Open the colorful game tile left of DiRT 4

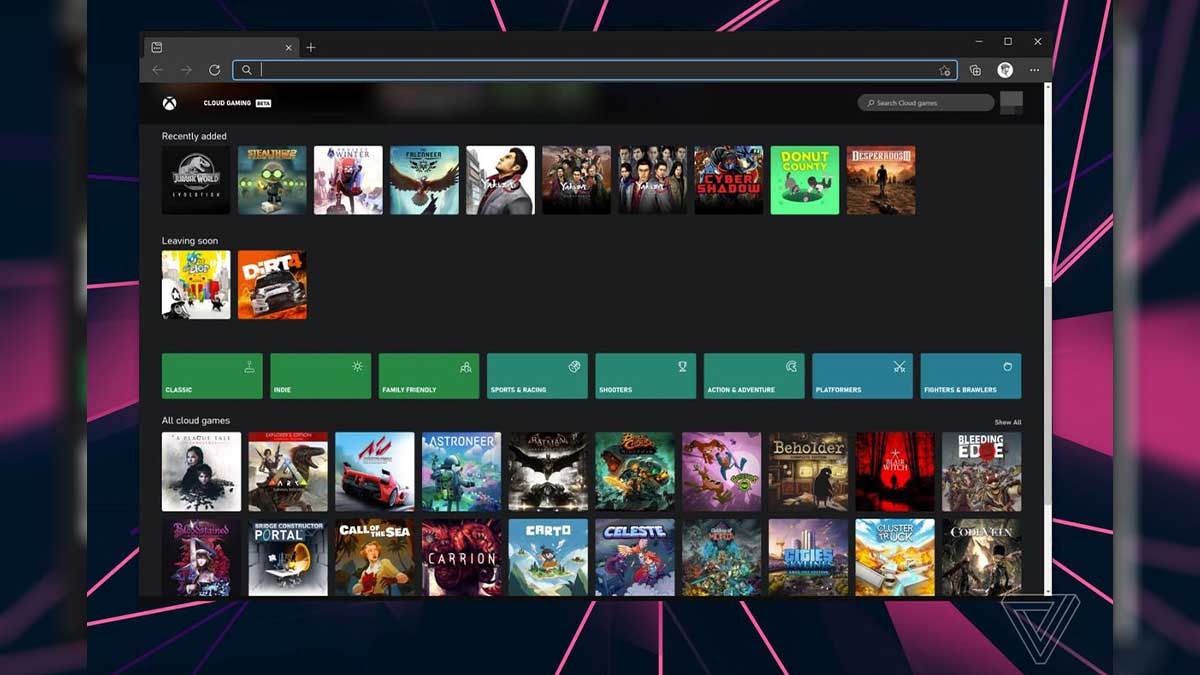[196, 285]
